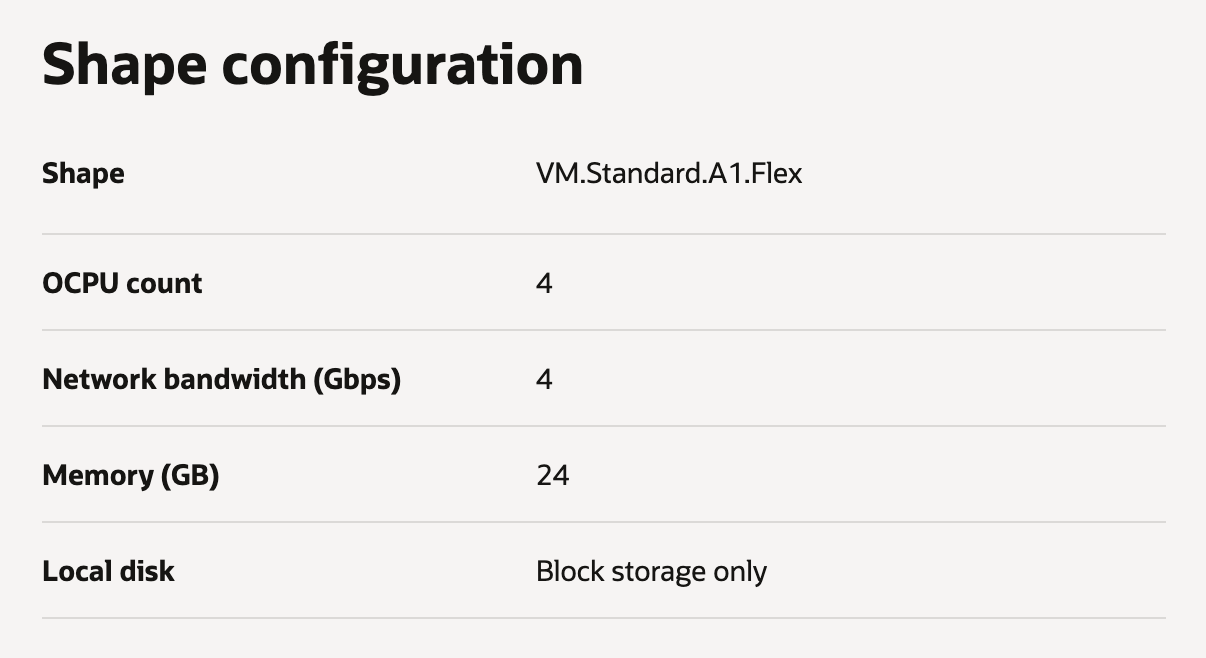The height and width of the screenshot is (658, 1206).
Task: Click the word "Flex" in the shape value
Action: pyautogui.click(x=777, y=174)
